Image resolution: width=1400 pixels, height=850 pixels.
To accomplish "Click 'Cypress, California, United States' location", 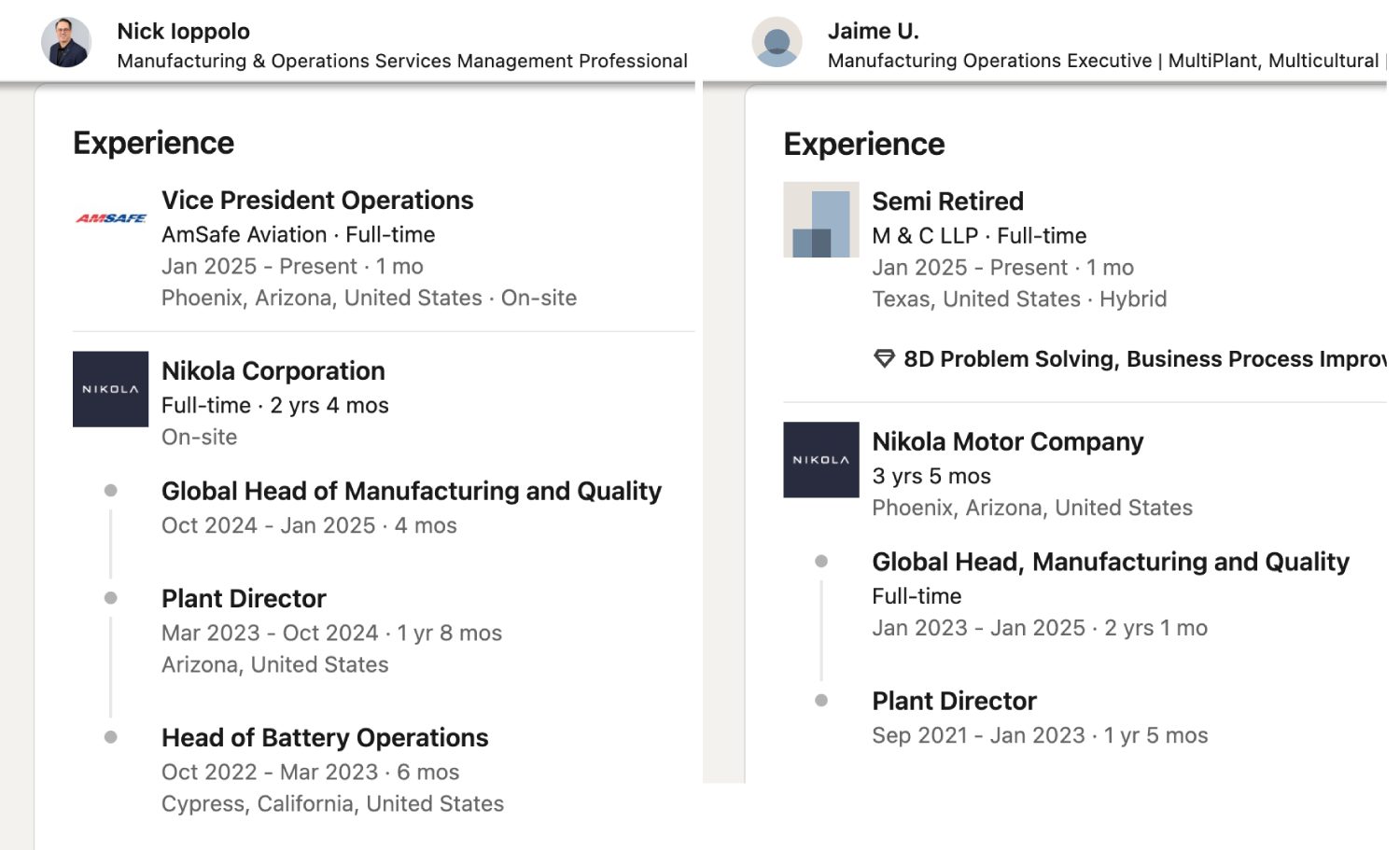I will point(332,803).
